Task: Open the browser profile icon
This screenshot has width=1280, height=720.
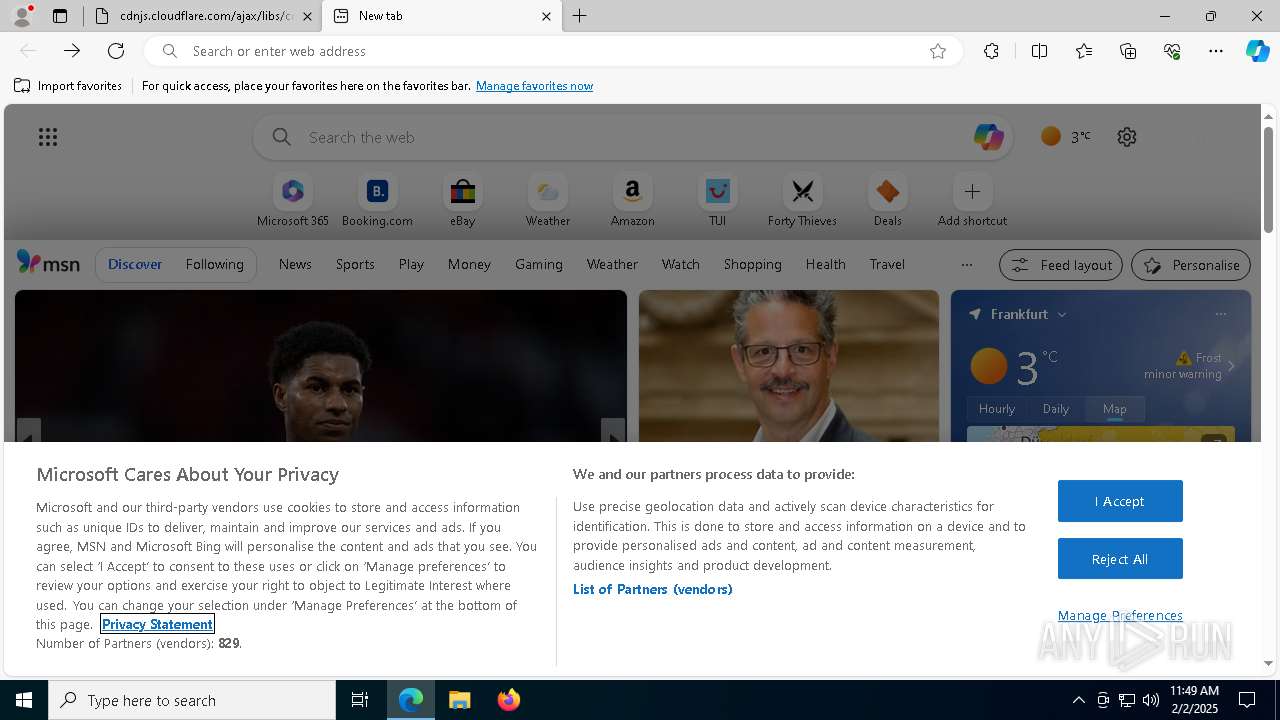Action: tap(22, 16)
